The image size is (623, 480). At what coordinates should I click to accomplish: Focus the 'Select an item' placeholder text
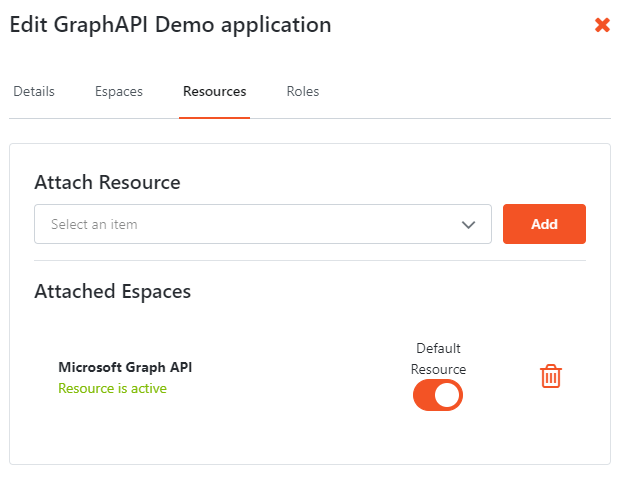click(94, 225)
